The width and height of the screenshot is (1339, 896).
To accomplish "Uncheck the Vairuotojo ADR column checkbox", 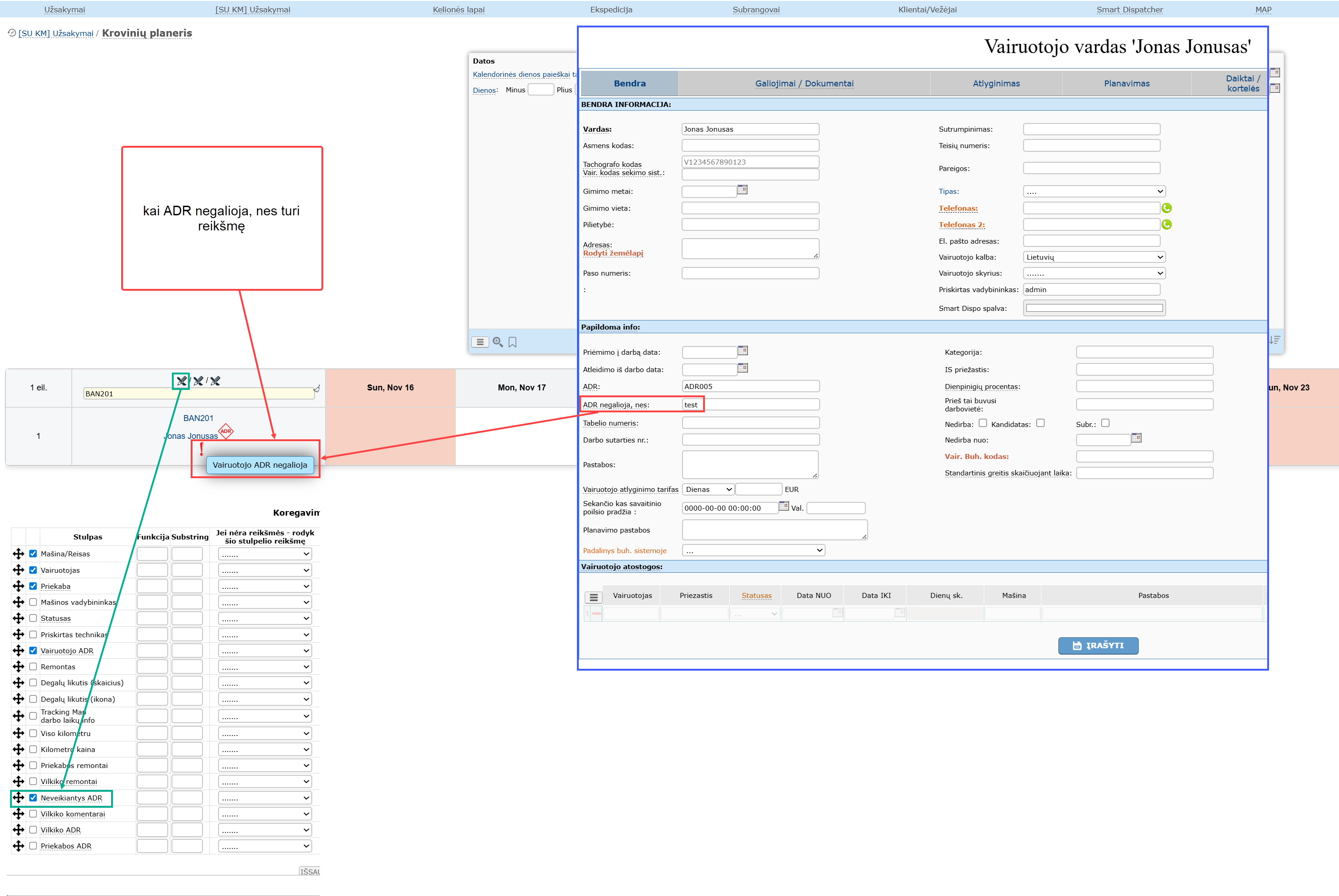I will click(x=33, y=650).
